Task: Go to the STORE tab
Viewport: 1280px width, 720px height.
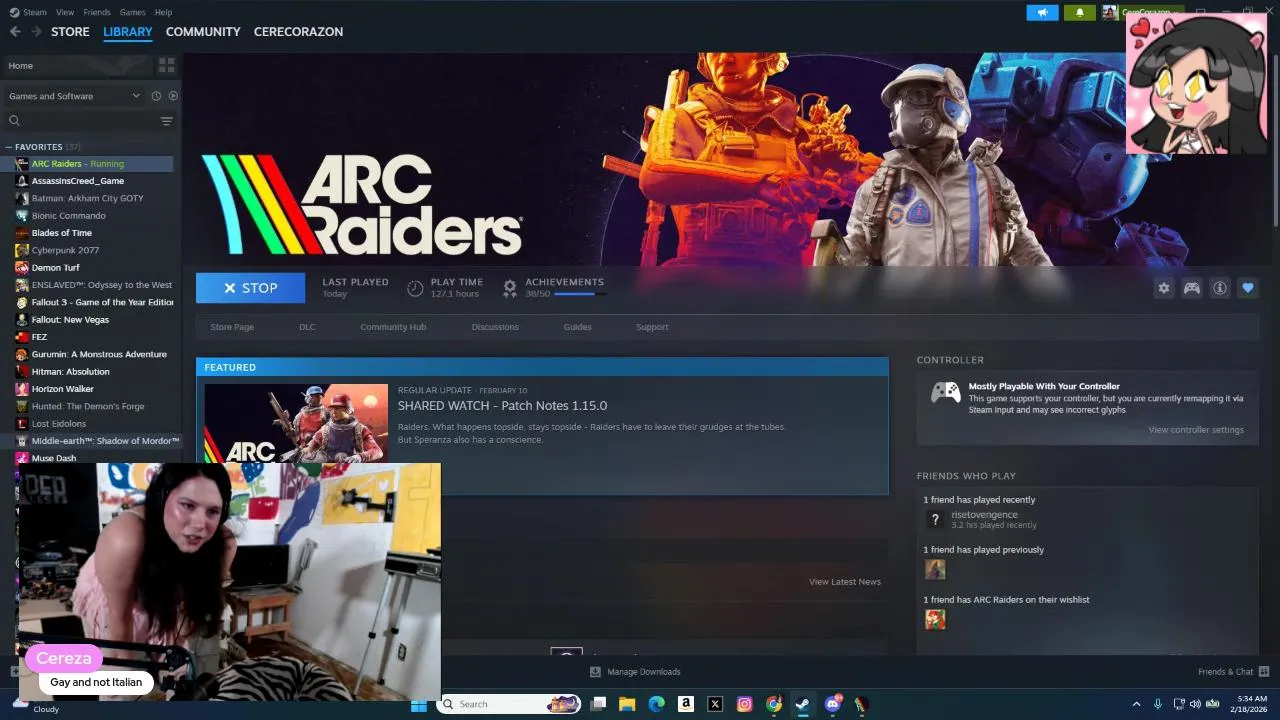Action: (70, 32)
